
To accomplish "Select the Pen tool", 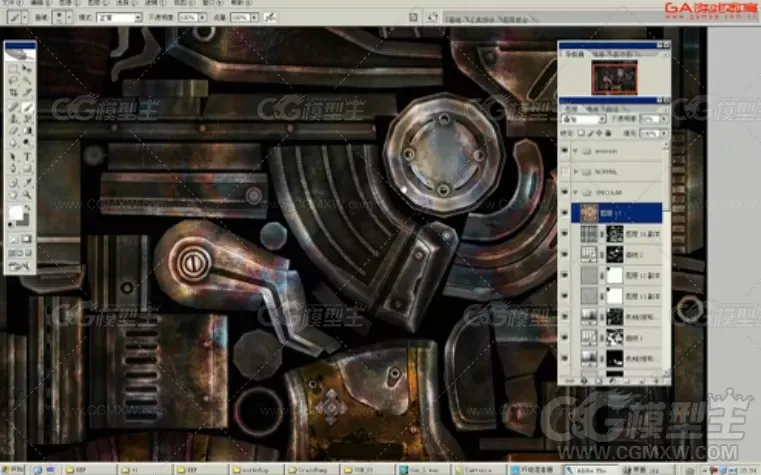I will [x=14, y=168].
